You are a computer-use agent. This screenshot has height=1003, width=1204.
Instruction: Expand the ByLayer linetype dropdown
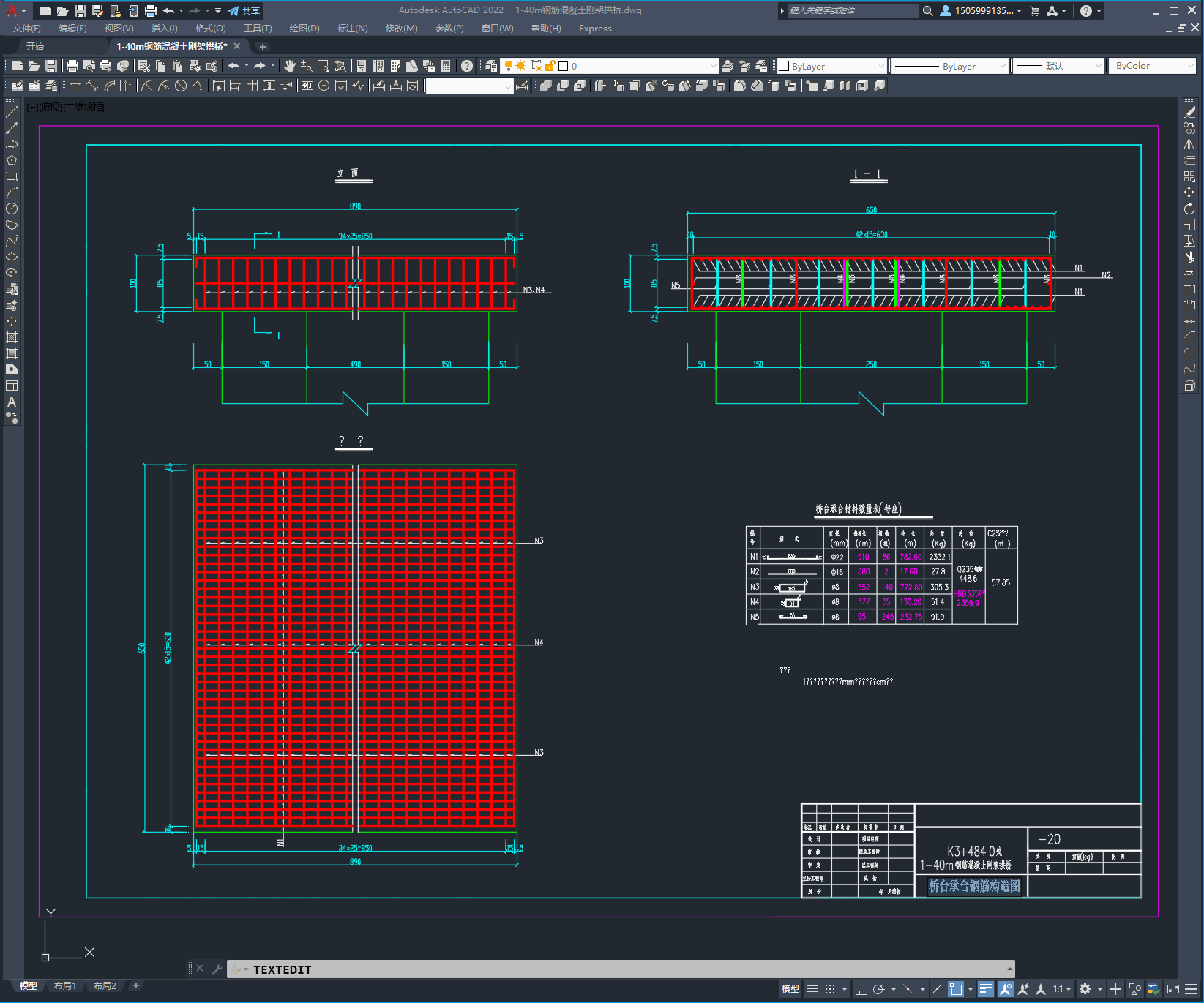(950, 66)
